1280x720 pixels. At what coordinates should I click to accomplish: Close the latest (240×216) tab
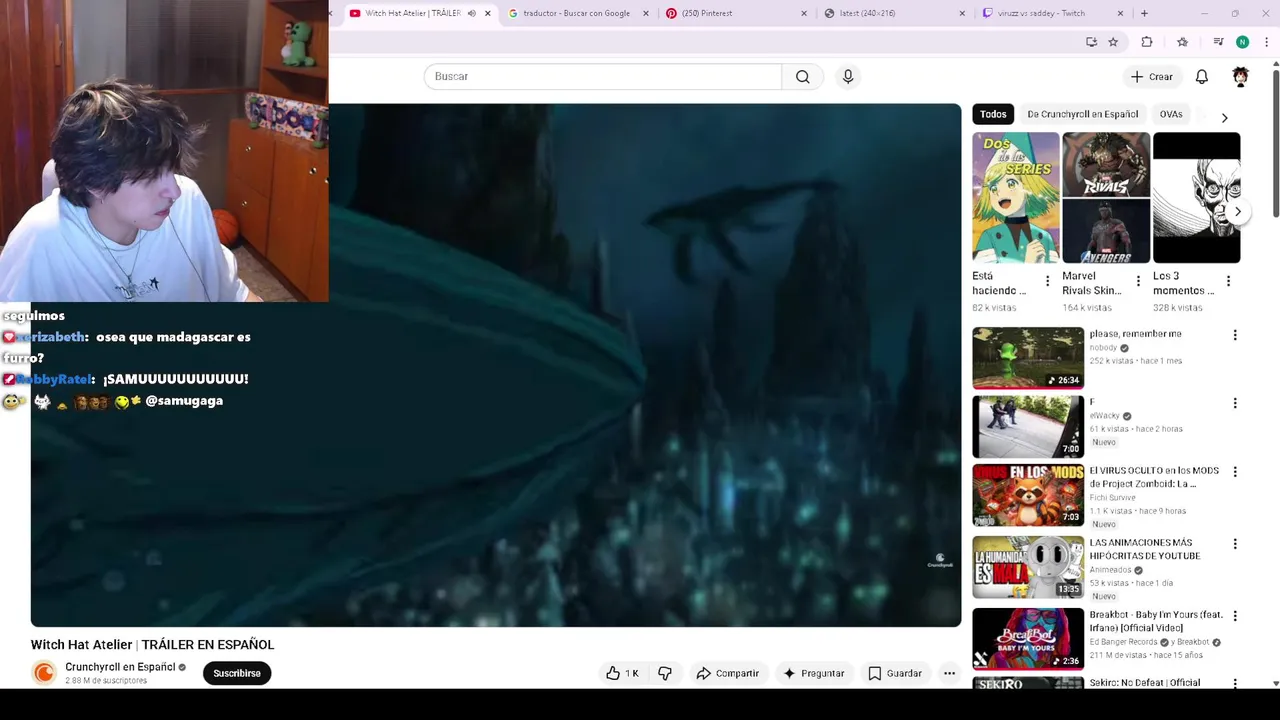coord(962,13)
